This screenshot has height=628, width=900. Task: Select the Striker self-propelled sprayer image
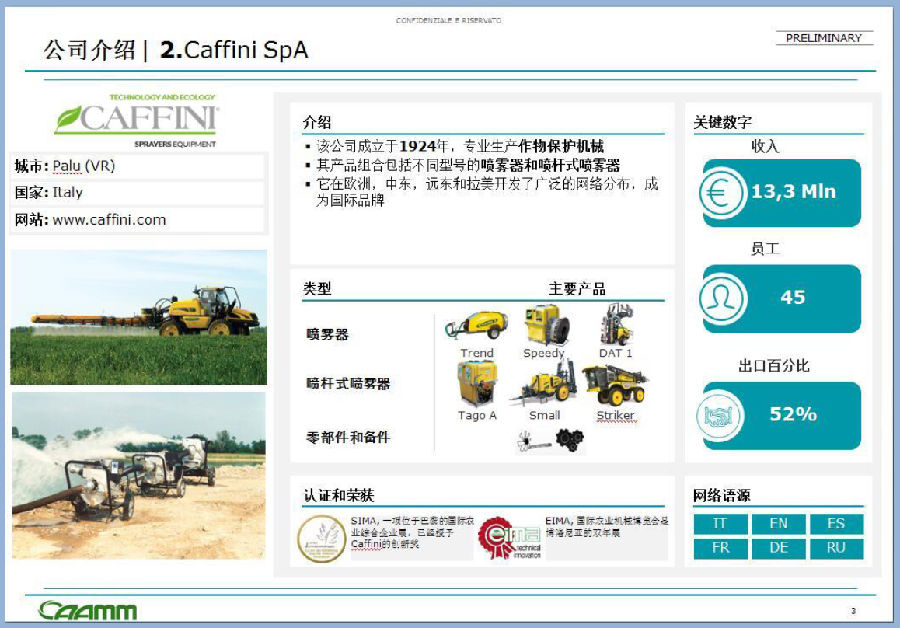coord(615,385)
